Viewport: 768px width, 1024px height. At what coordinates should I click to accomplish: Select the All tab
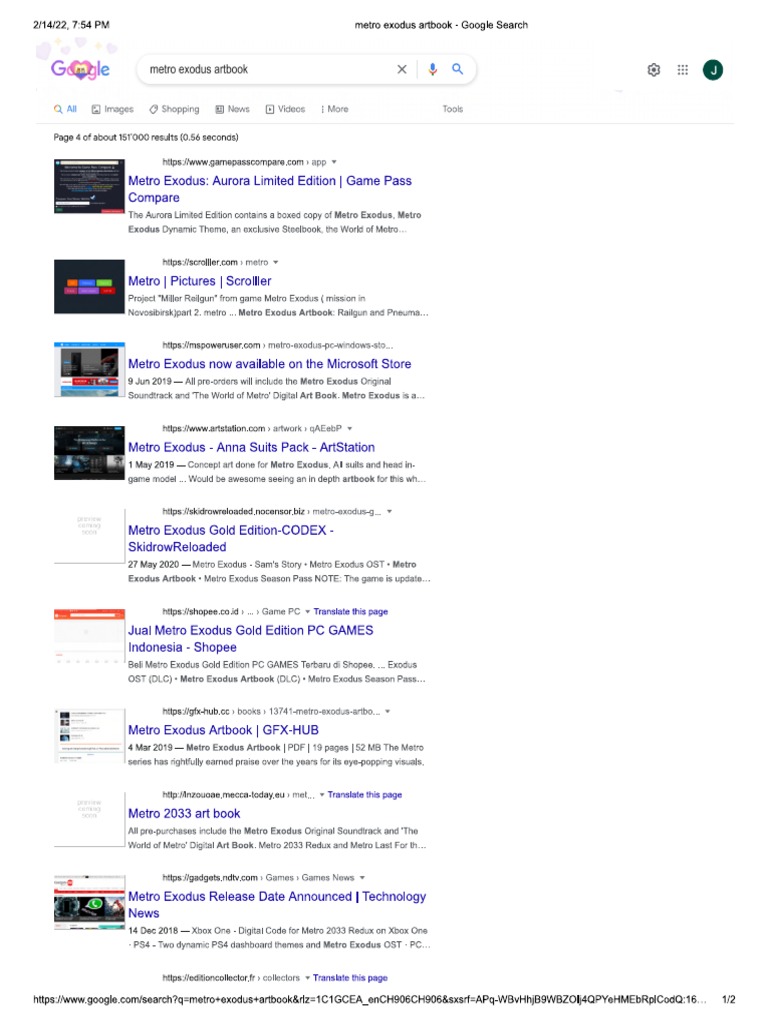65,109
